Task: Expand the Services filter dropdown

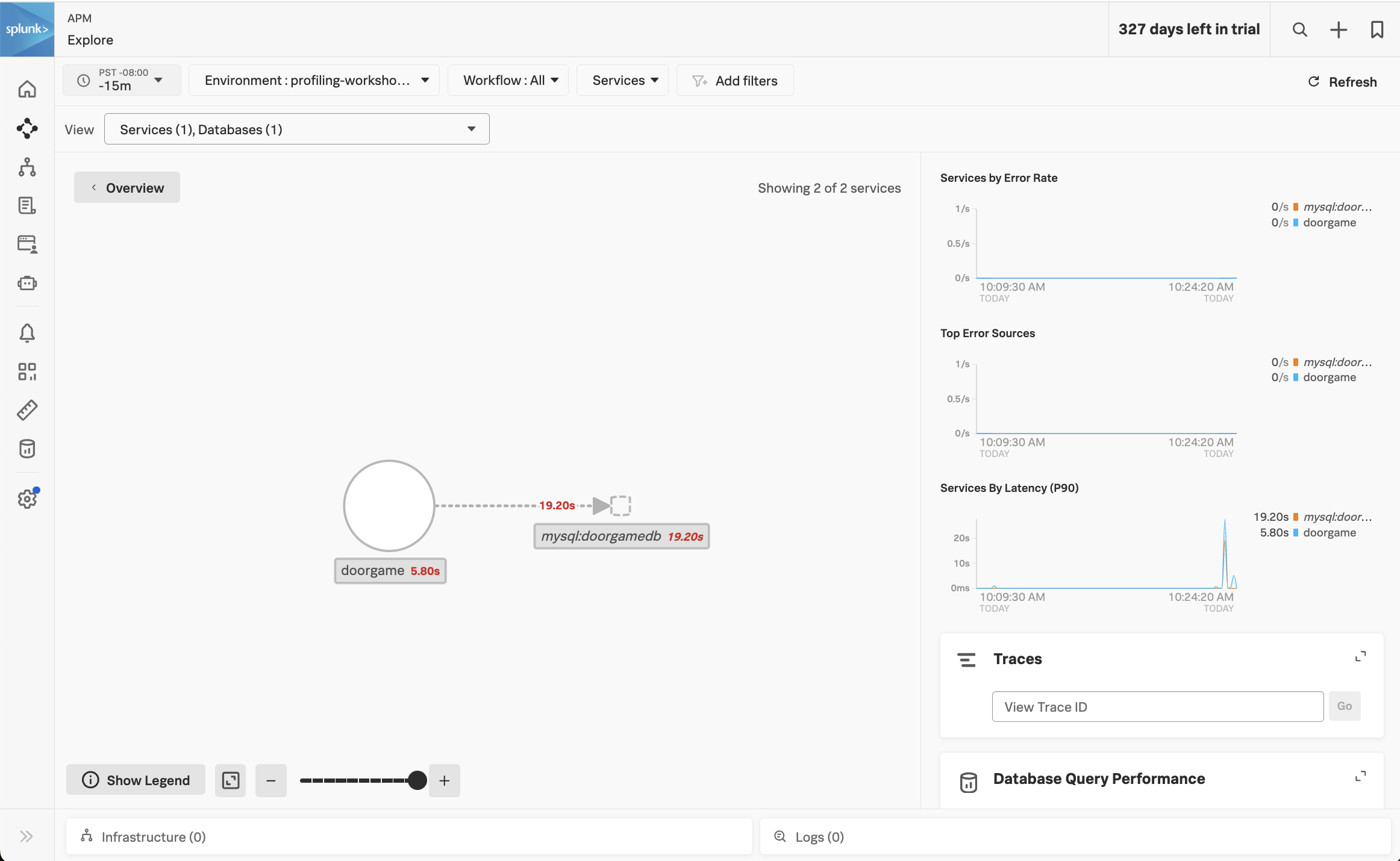Action: [x=623, y=80]
